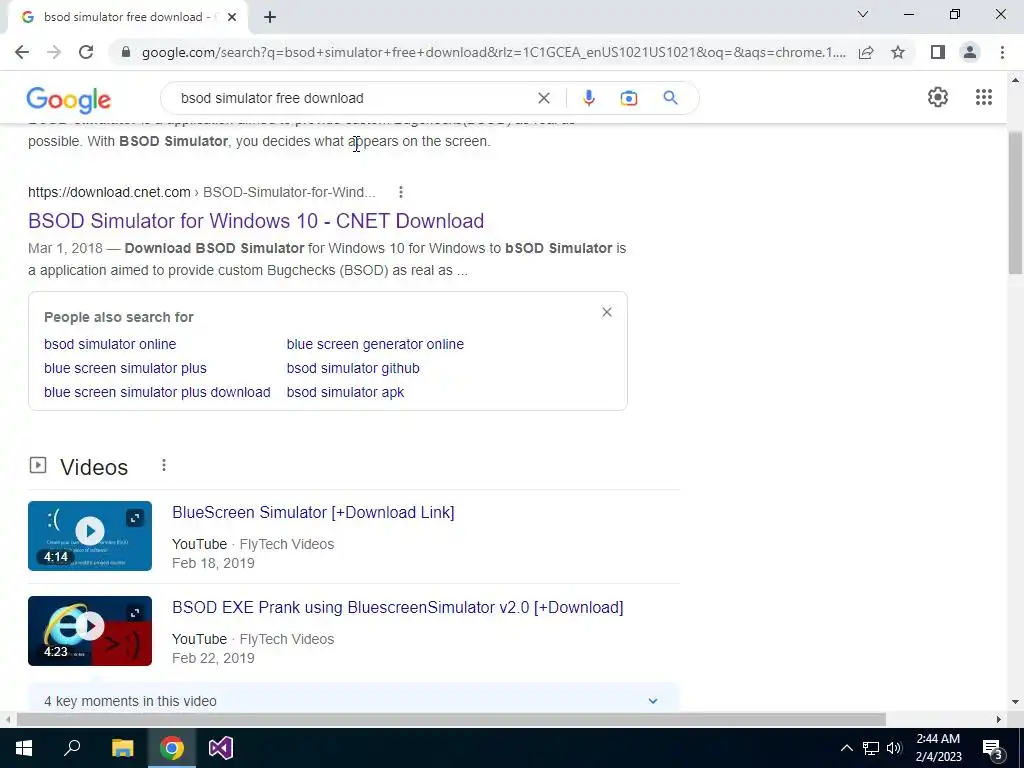The width and height of the screenshot is (1024, 768).
Task: Reload the current page
Action: click(86, 52)
